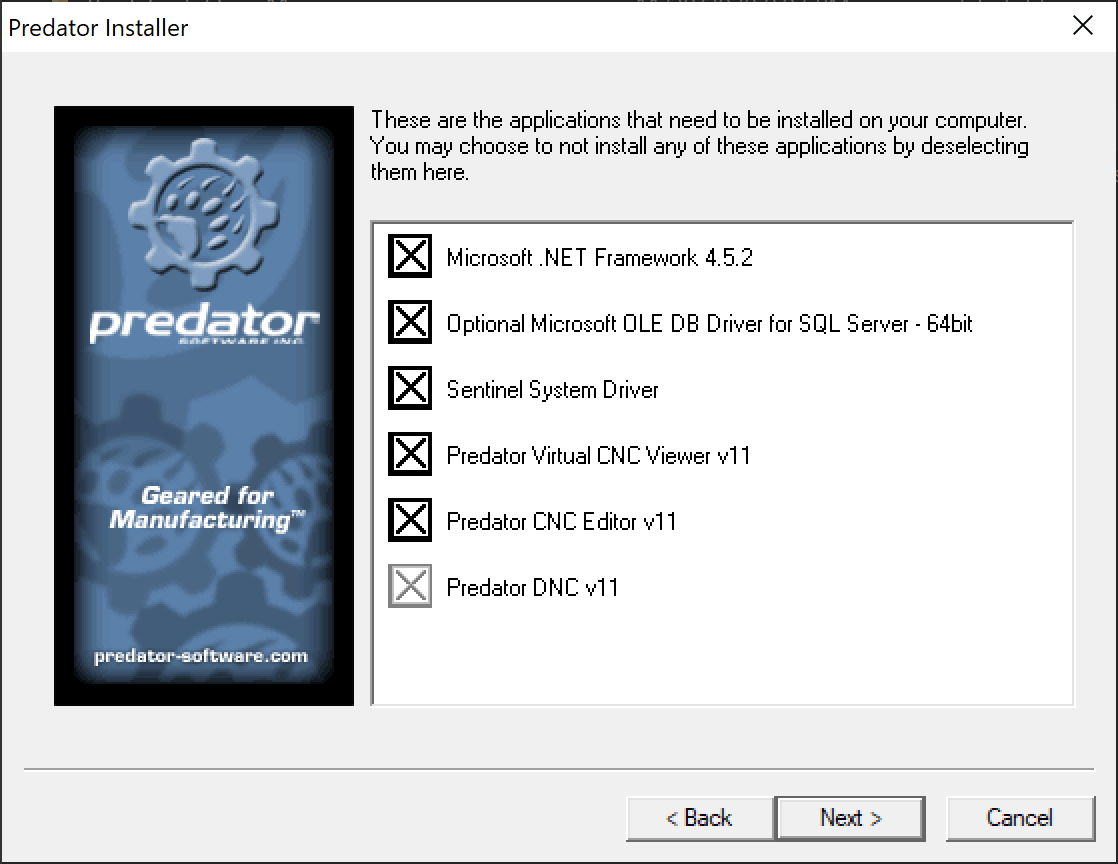This screenshot has width=1118, height=864.
Task: Toggle Sentinel System Driver checkbox
Action: pos(410,388)
